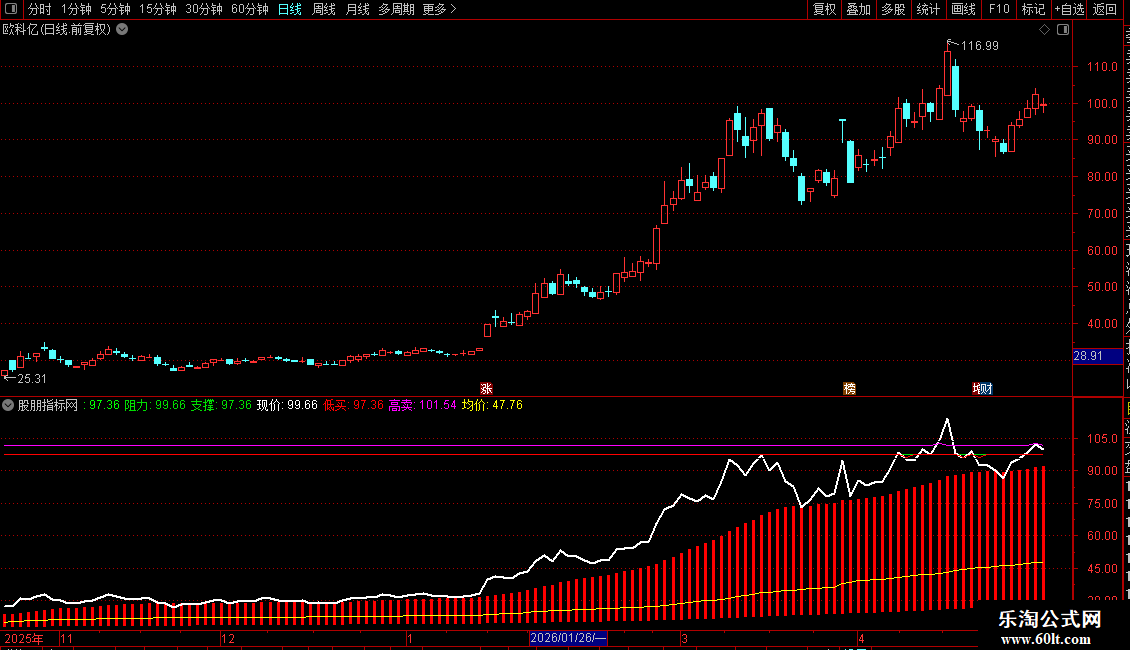
Task: Click the 财 event marker icon
Action: pyautogui.click(x=983, y=388)
